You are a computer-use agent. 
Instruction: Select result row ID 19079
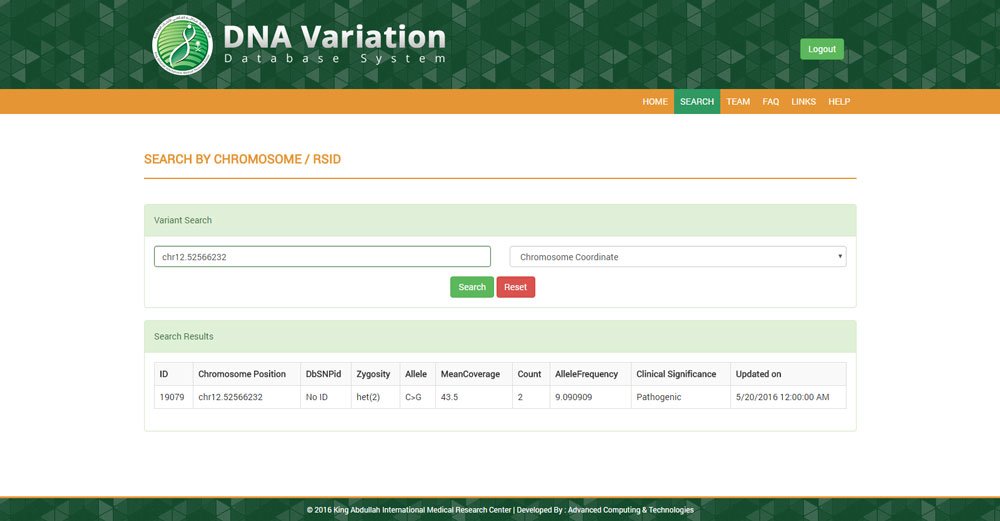point(171,397)
